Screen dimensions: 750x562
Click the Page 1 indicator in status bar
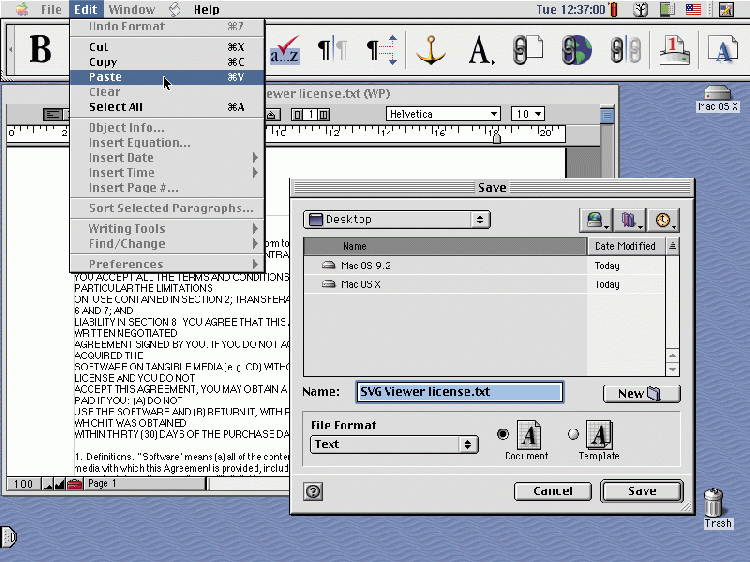tap(144, 484)
